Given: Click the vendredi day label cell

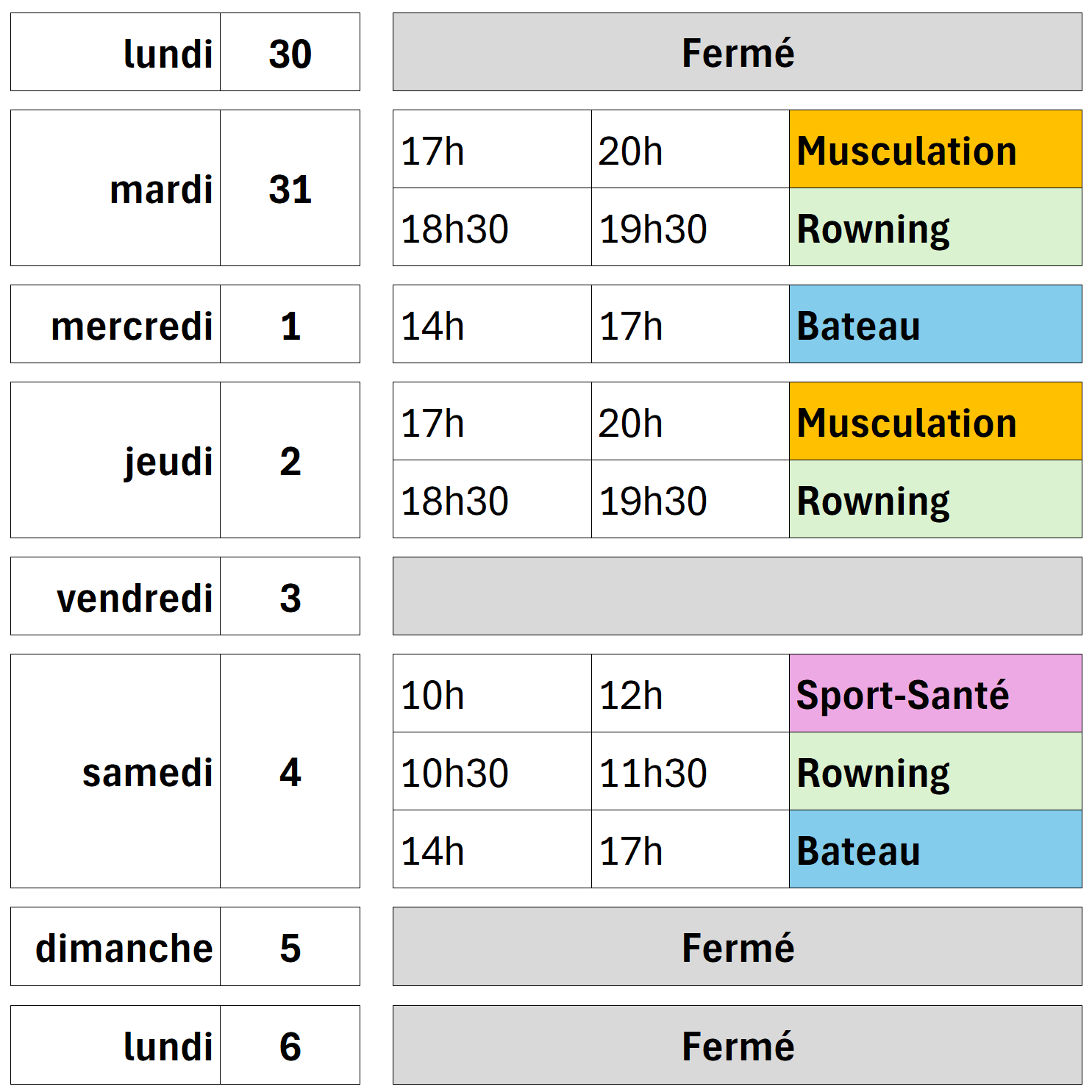Looking at the screenshot, I should coord(115,596).
